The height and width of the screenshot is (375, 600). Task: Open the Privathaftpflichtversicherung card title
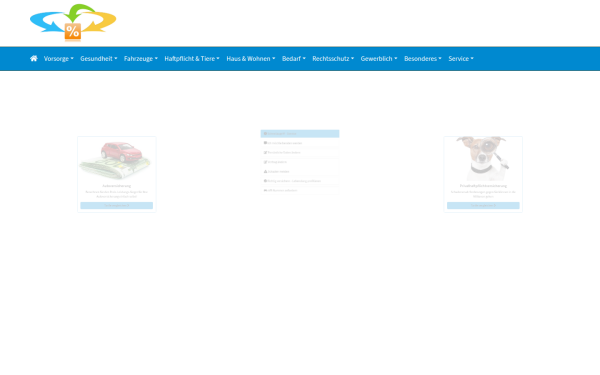(x=483, y=186)
